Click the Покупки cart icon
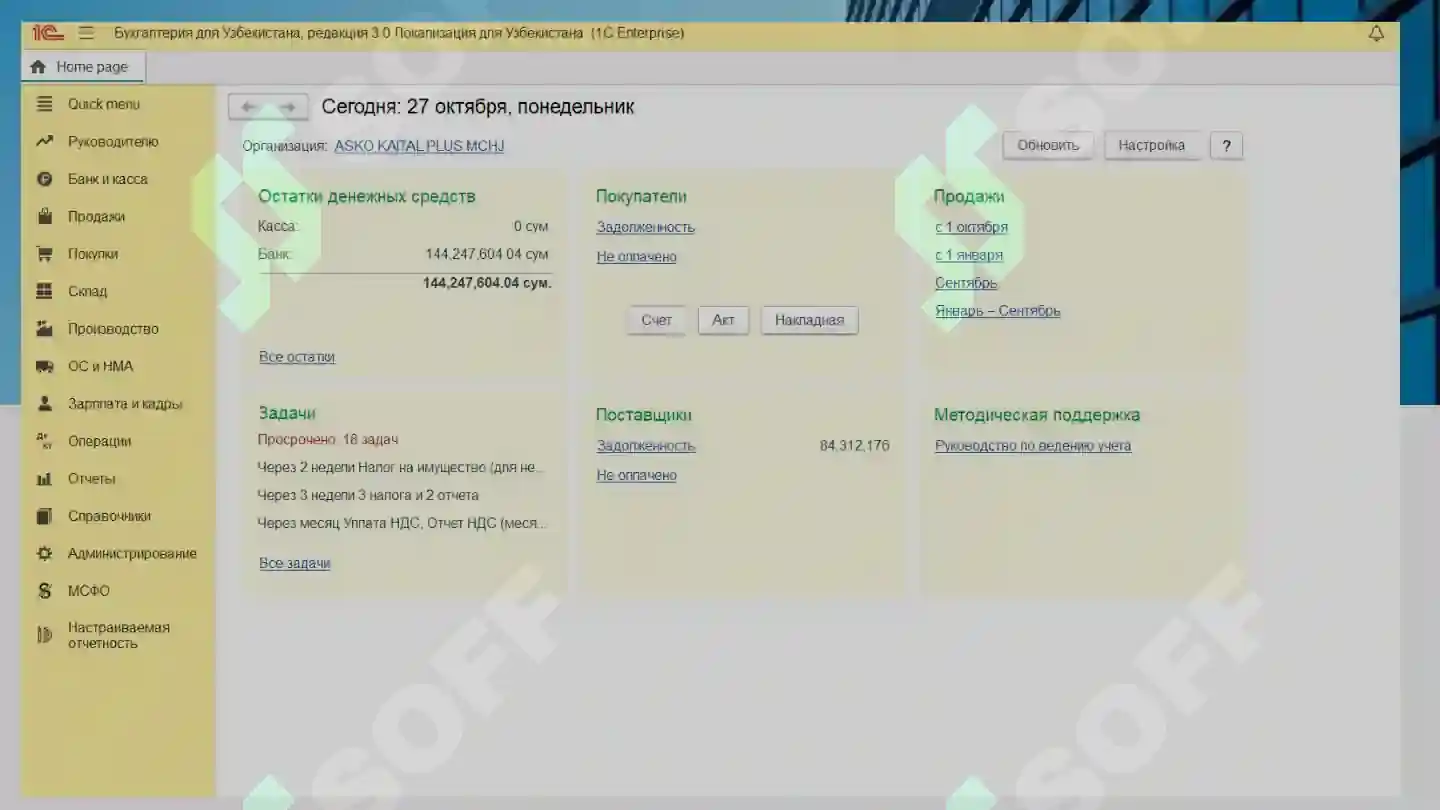This screenshot has width=1440, height=810. click(x=44, y=254)
